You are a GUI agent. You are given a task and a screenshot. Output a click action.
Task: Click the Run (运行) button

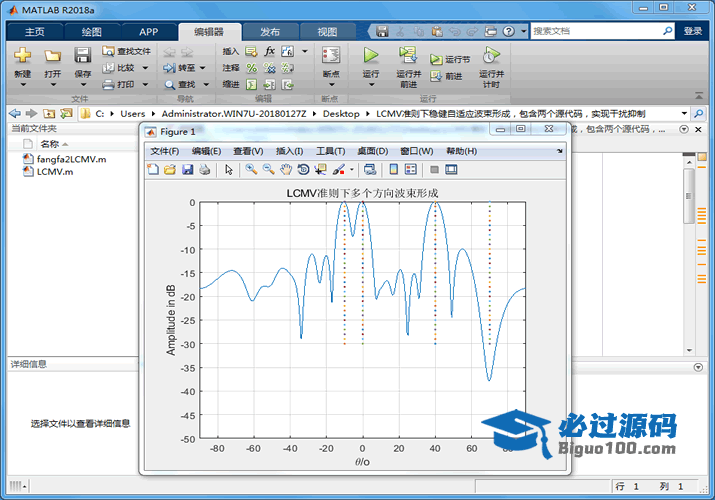pyautogui.click(x=371, y=60)
